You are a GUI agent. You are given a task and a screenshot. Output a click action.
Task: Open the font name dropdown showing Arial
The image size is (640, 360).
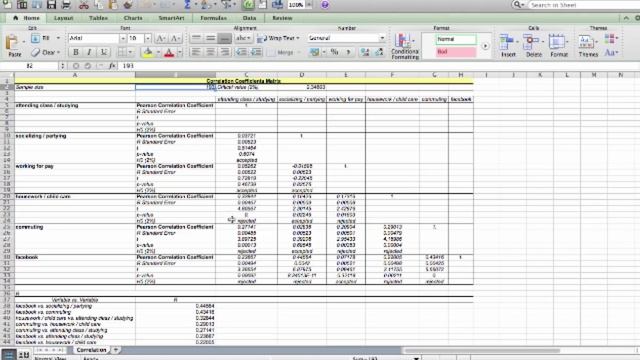[x=122, y=38]
